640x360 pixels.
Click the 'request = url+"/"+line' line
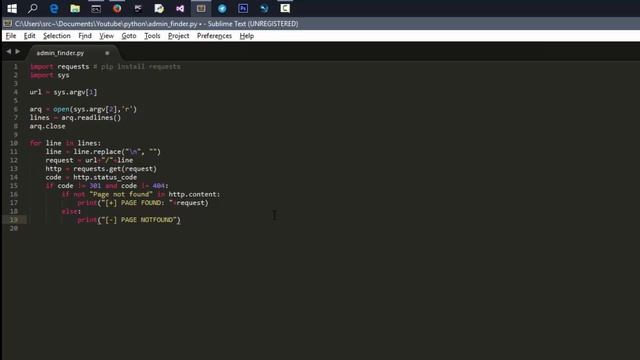coord(89,160)
